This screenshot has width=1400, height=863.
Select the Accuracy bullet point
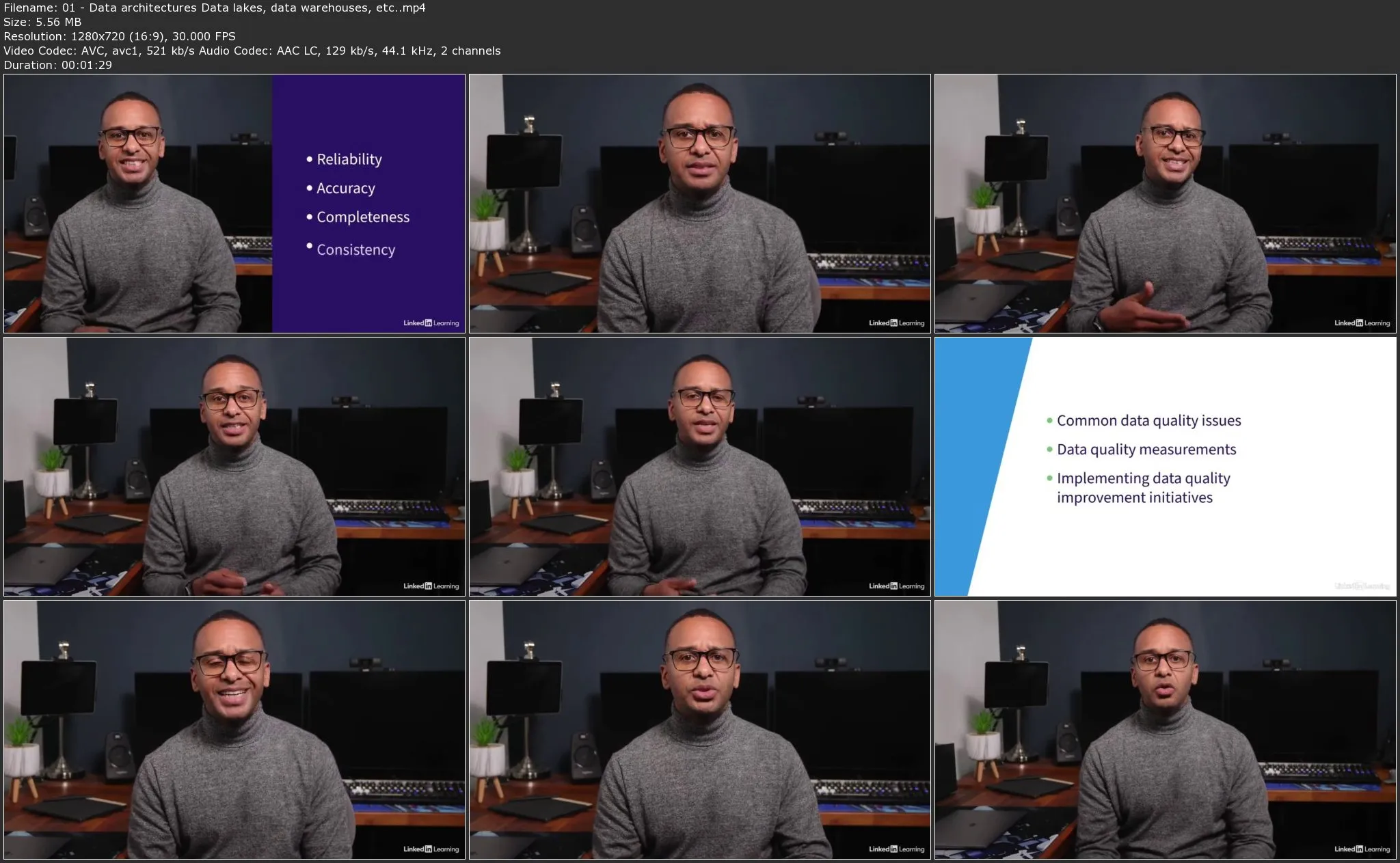pyautogui.click(x=345, y=188)
